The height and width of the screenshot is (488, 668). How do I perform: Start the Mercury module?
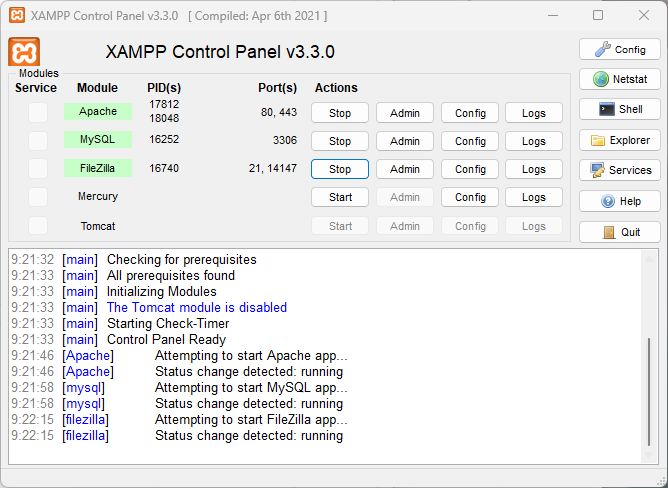click(340, 197)
